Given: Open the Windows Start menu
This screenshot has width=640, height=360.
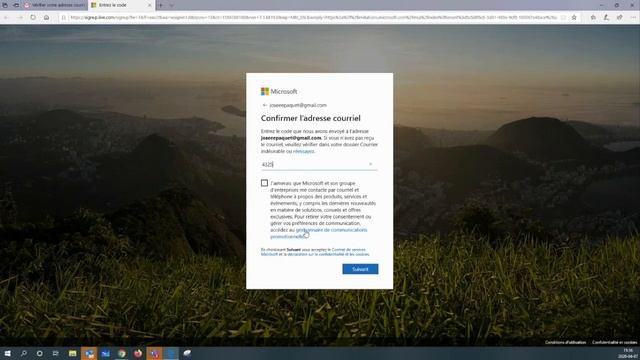Looking at the screenshot, I should [x=7, y=353].
